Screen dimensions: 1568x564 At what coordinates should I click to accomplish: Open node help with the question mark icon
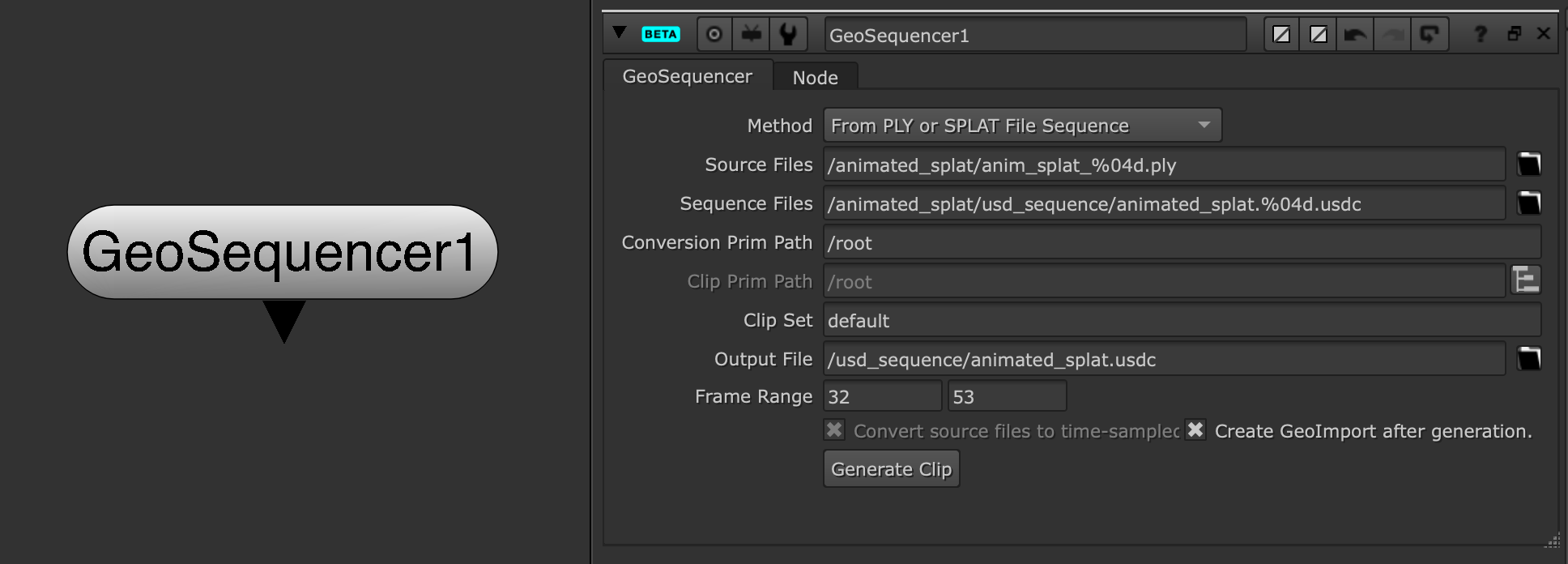coord(1481,34)
